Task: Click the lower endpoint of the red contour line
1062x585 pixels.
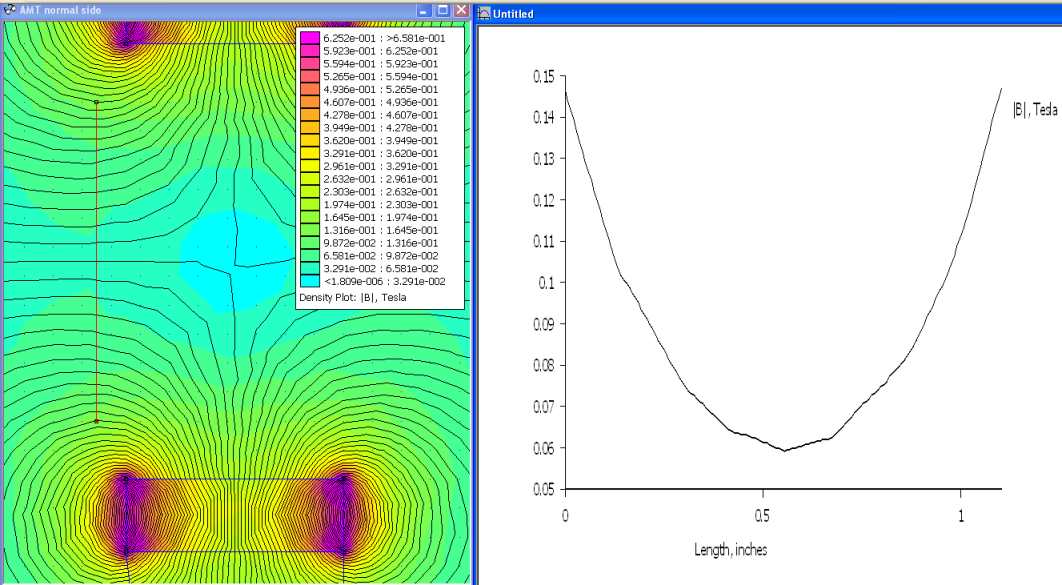Action: click(x=96, y=421)
